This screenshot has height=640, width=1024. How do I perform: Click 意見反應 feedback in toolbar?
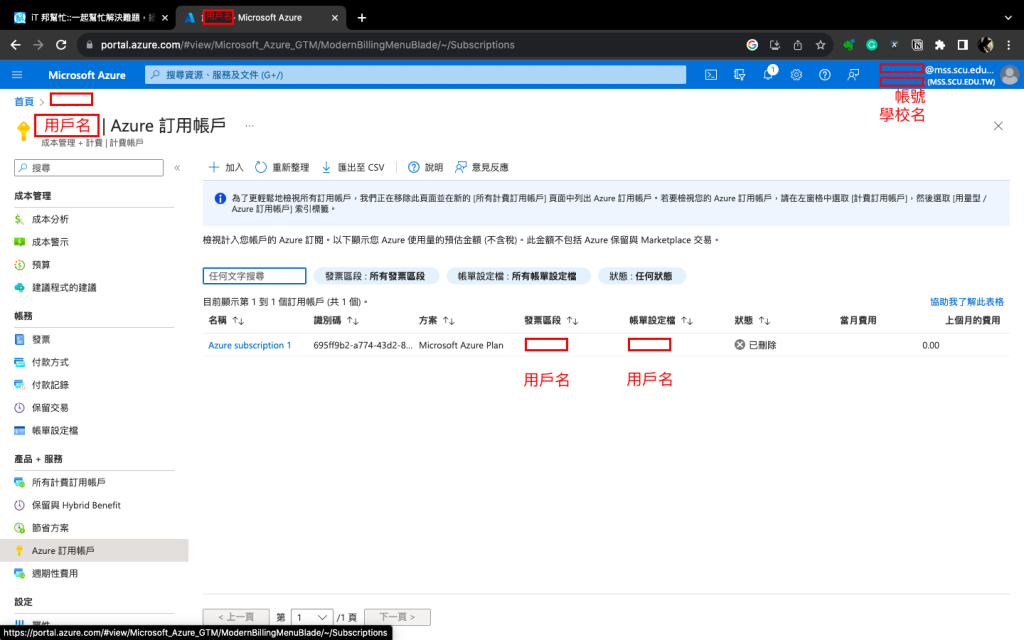tap(481, 168)
